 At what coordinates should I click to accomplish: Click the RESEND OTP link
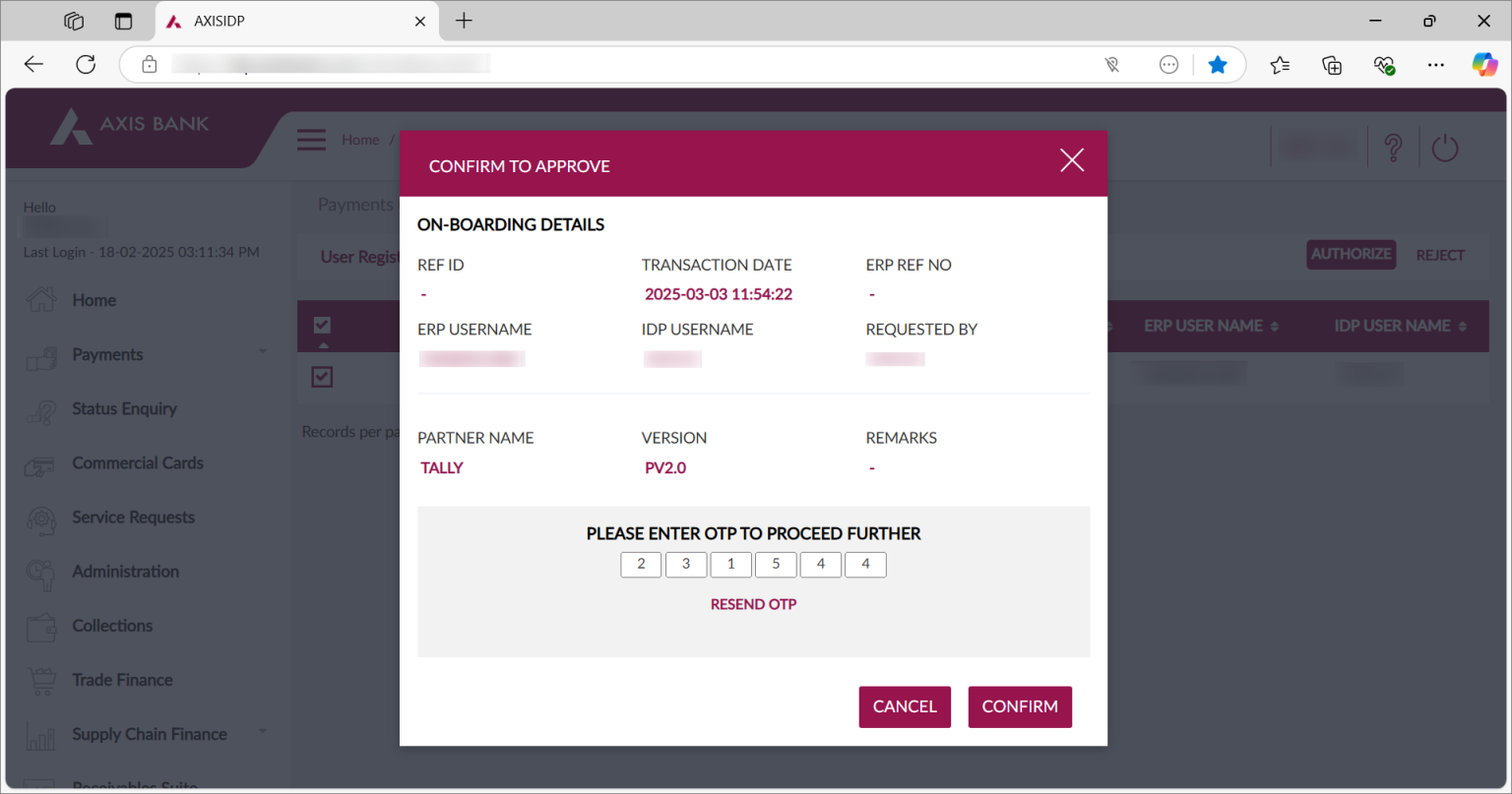coord(753,603)
